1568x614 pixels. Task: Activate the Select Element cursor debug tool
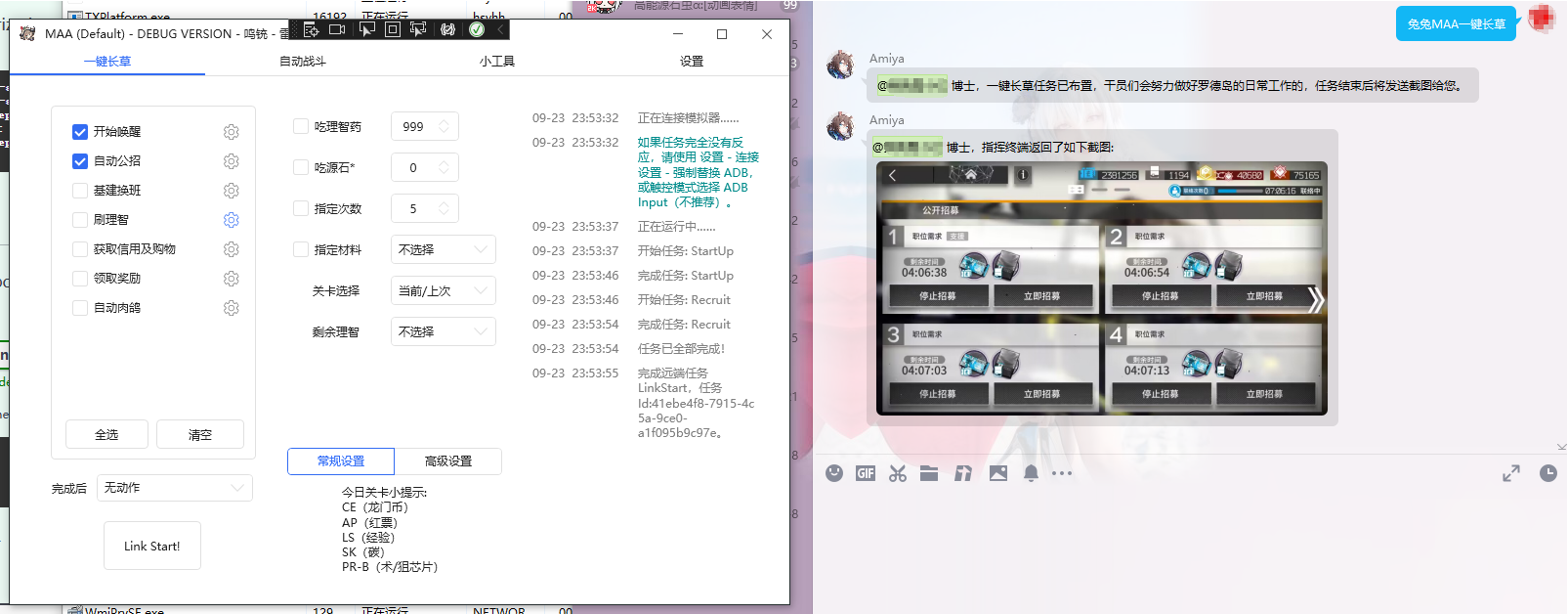click(x=367, y=29)
